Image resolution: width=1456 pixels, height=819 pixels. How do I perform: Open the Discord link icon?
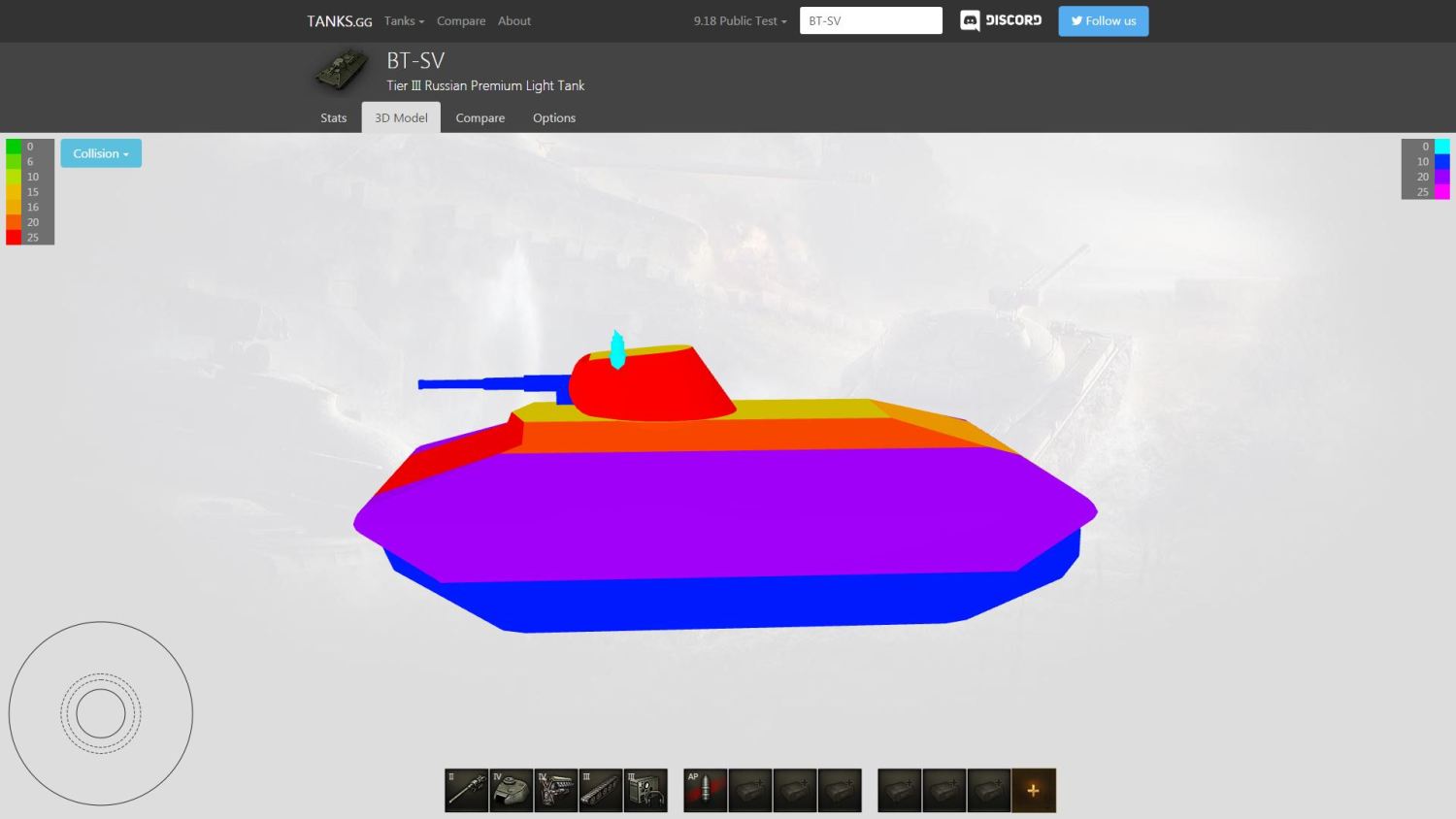click(1001, 20)
